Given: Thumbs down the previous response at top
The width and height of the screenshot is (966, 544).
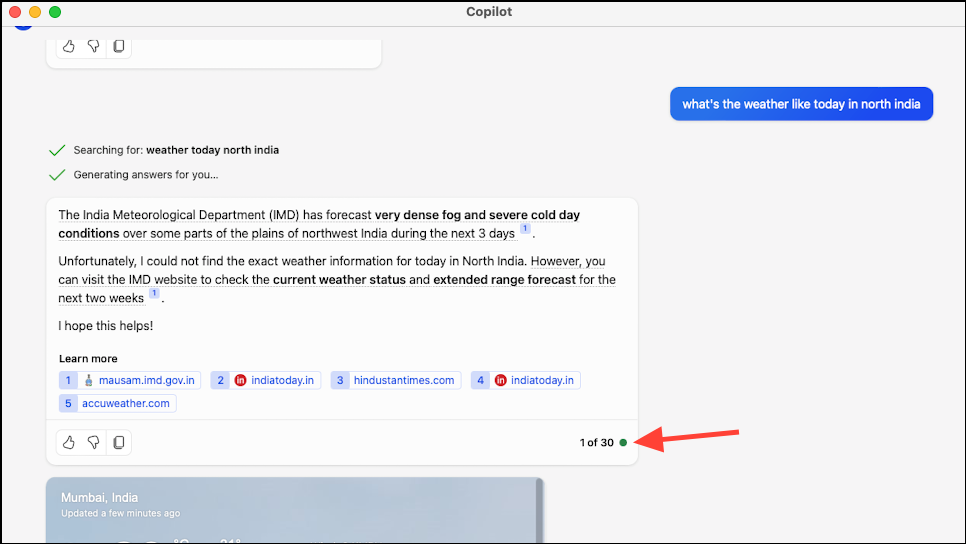Looking at the screenshot, I should pos(94,46).
